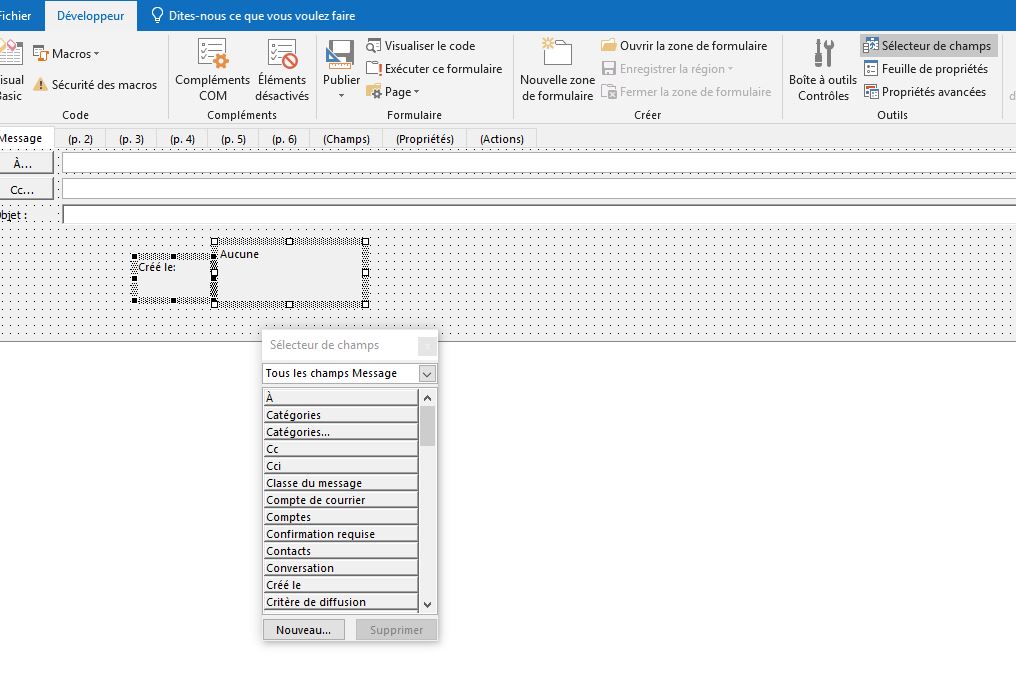Click the lightbulb help icon

click(x=157, y=15)
